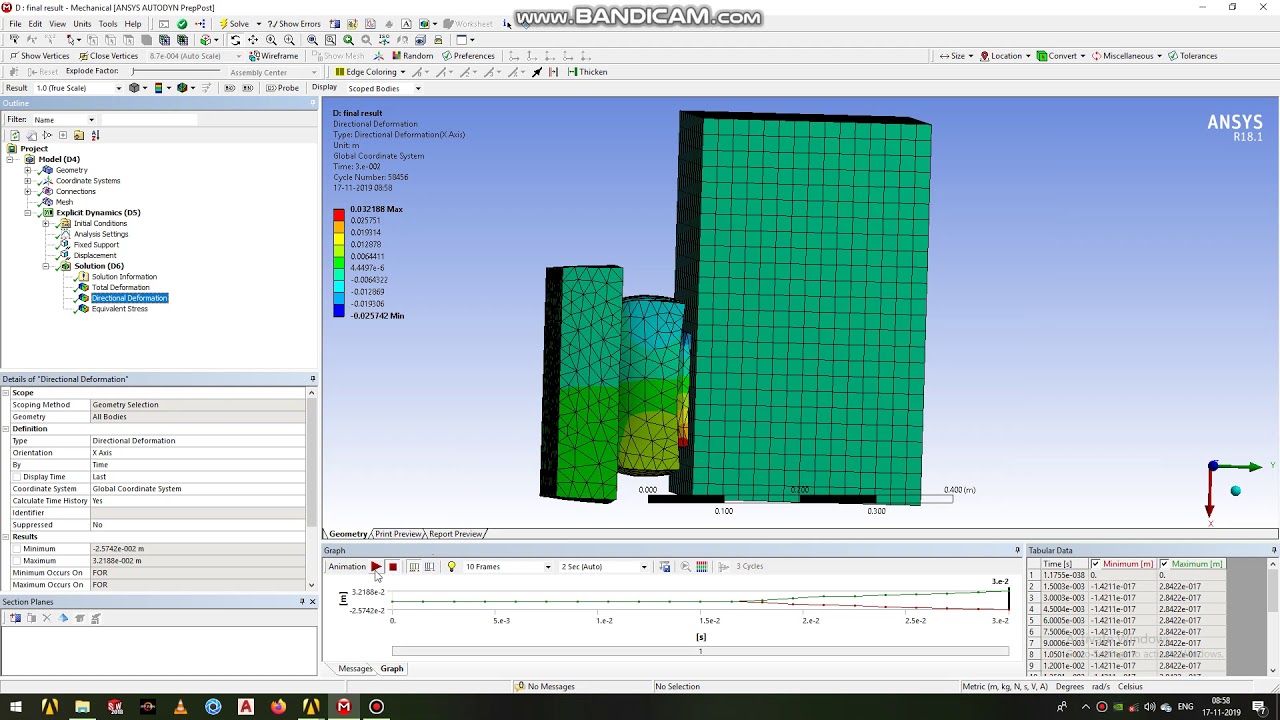Image resolution: width=1280 pixels, height=720 pixels.
Task: Switch to the Print Preview tab
Action: click(x=398, y=534)
